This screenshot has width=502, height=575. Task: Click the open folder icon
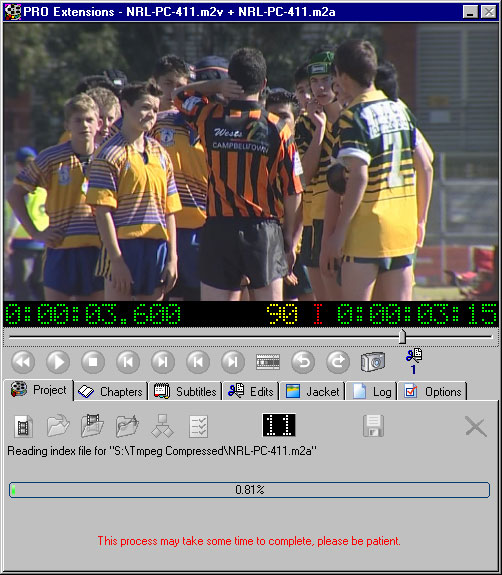tap(58, 425)
